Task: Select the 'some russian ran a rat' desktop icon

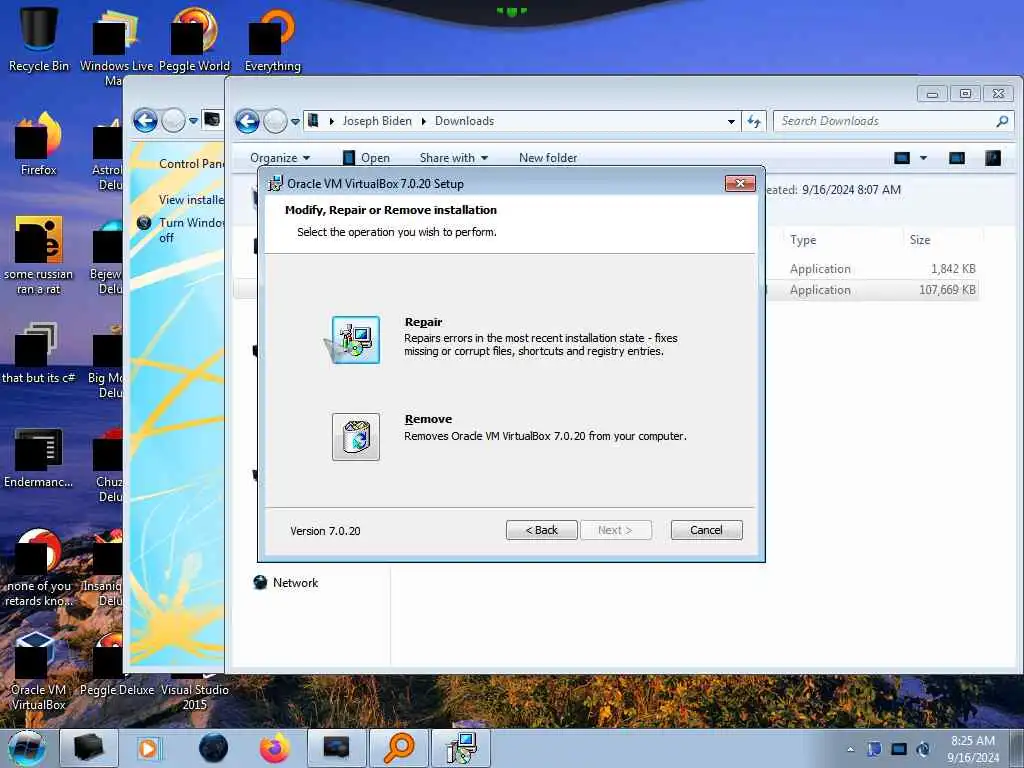Action: click(39, 255)
